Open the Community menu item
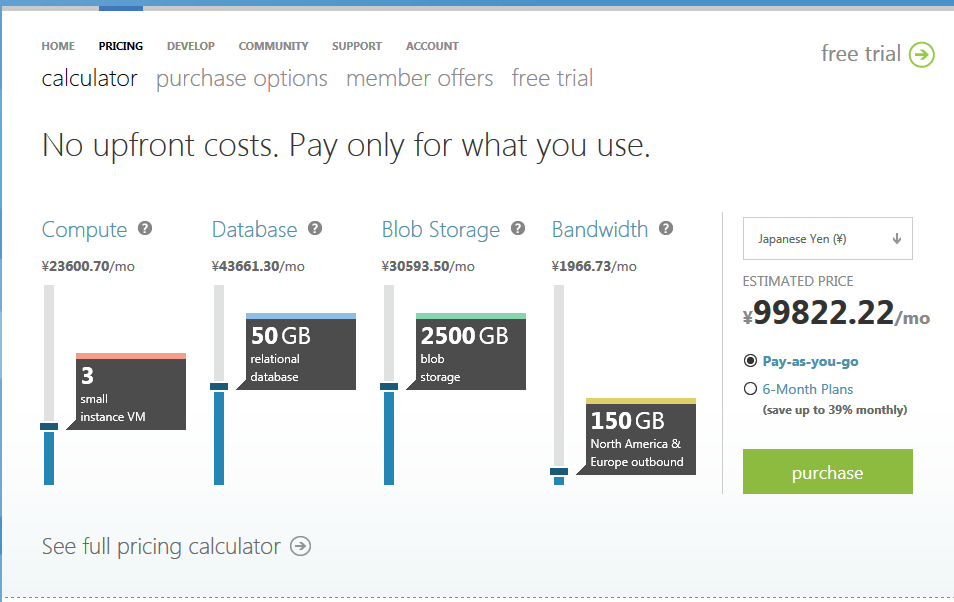The image size is (954, 602). point(273,46)
